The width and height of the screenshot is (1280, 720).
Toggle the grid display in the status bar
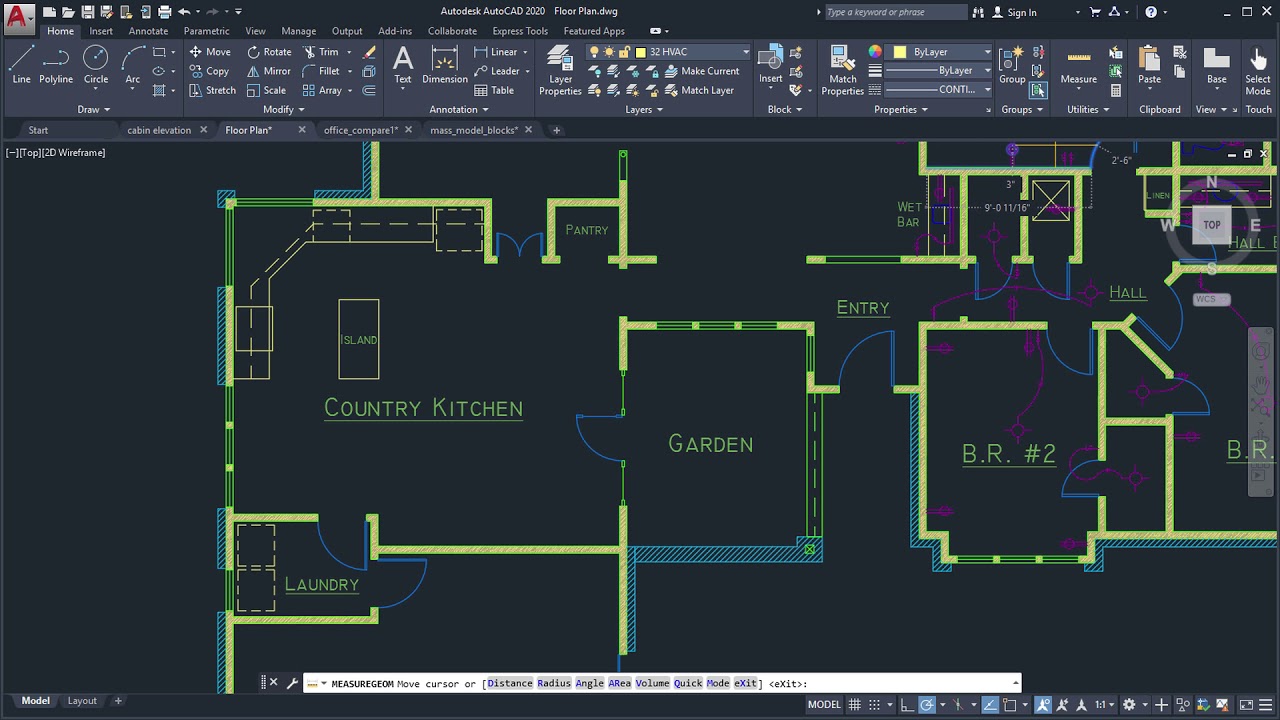click(856, 704)
